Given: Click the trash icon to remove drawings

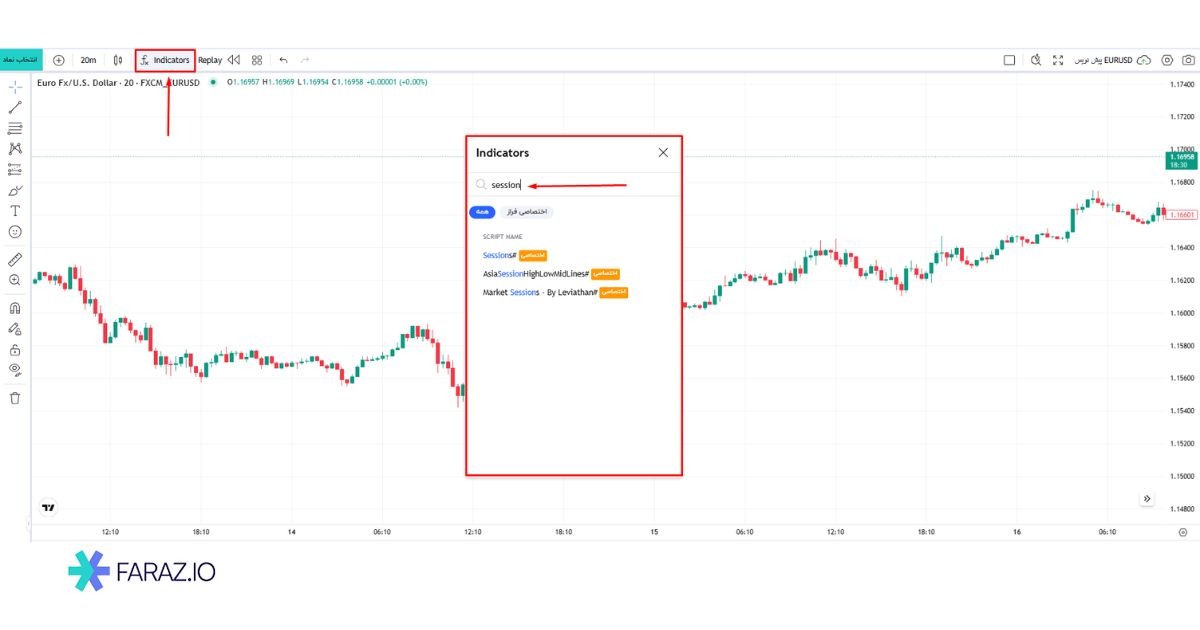Looking at the screenshot, I should 15,398.
